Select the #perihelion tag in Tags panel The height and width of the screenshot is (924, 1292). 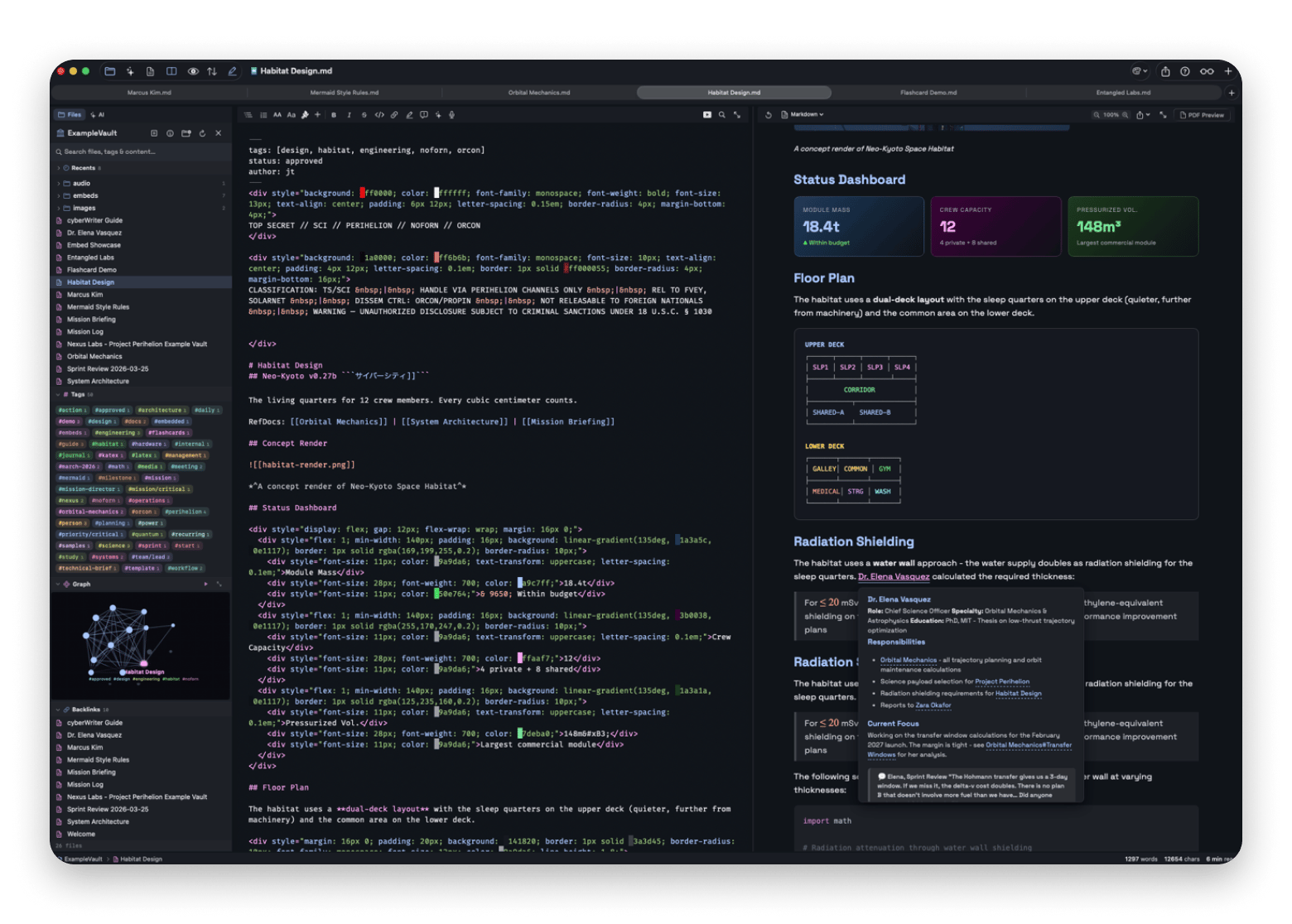[186, 512]
